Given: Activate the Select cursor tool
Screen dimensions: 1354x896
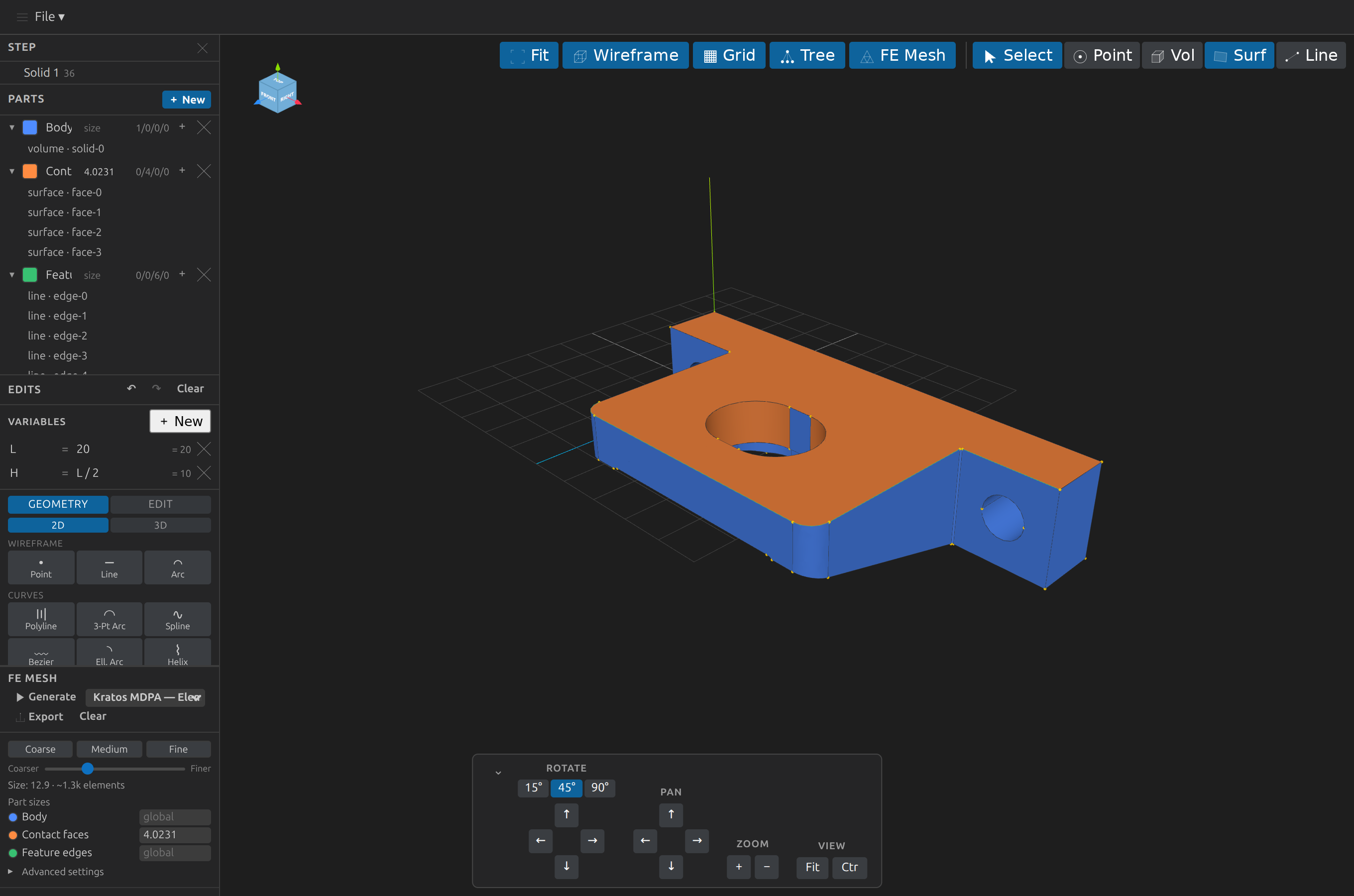Looking at the screenshot, I should pos(1017,55).
